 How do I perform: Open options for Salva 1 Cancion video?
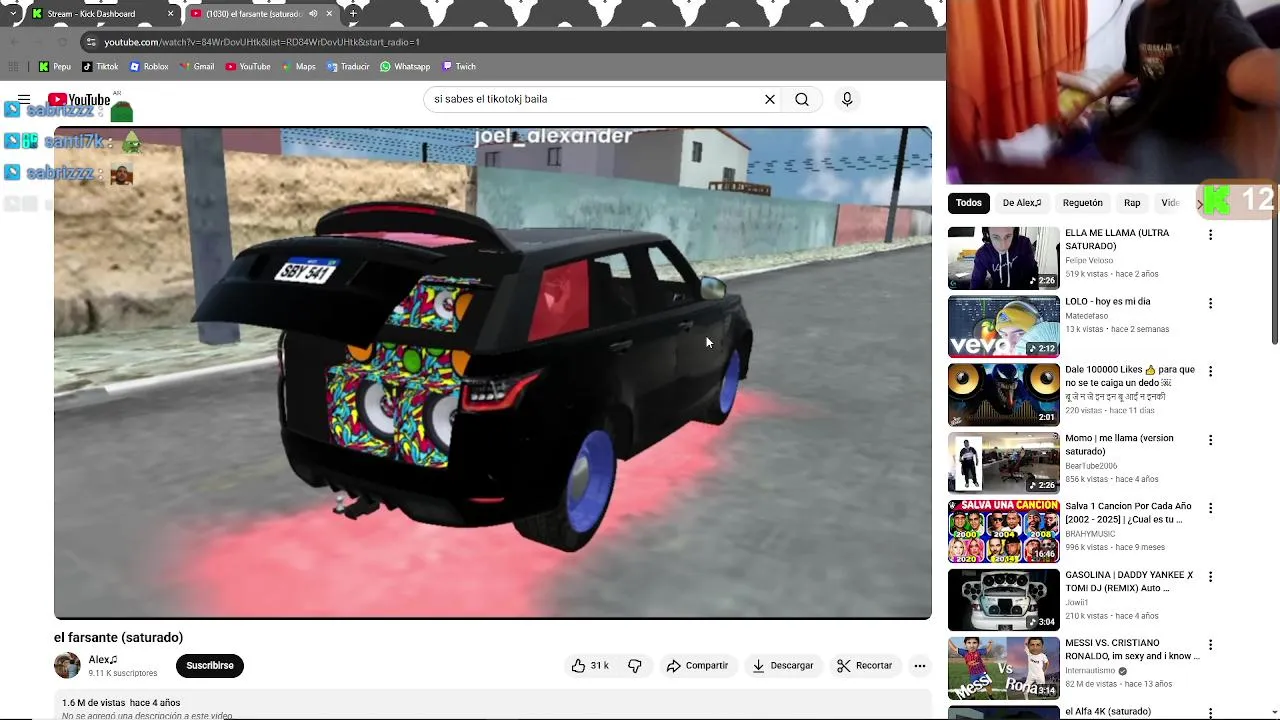[1211, 508]
